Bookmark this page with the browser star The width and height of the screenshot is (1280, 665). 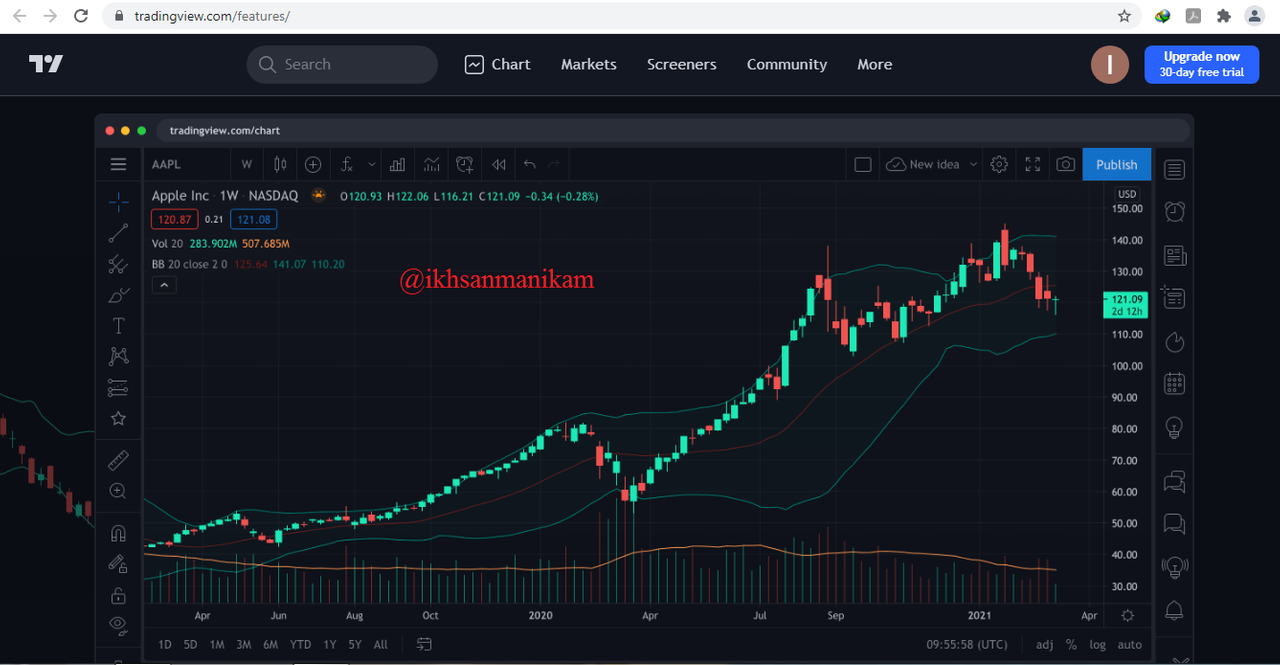(x=1124, y=16)
